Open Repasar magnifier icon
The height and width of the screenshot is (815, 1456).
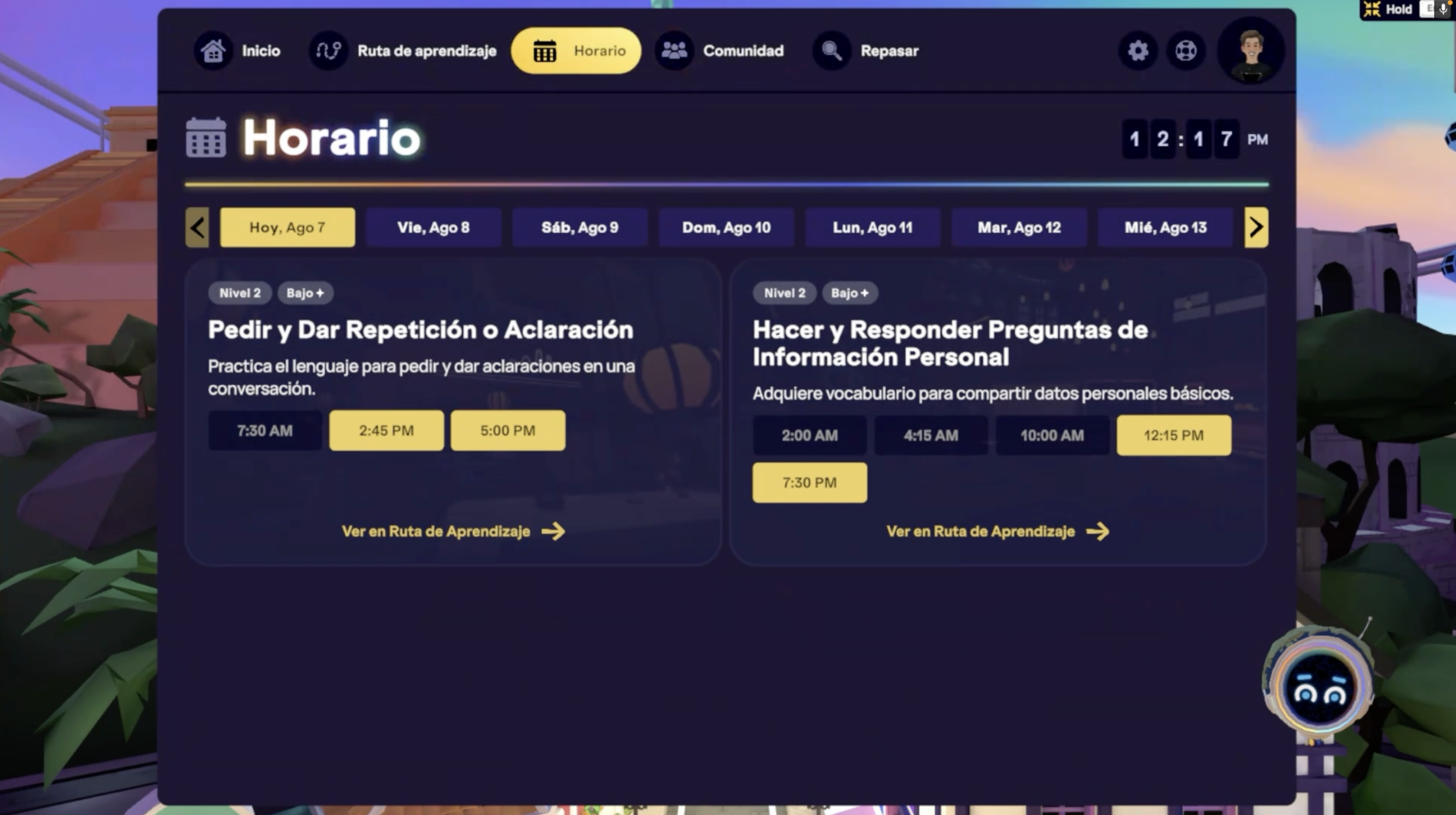coord(831,51)
